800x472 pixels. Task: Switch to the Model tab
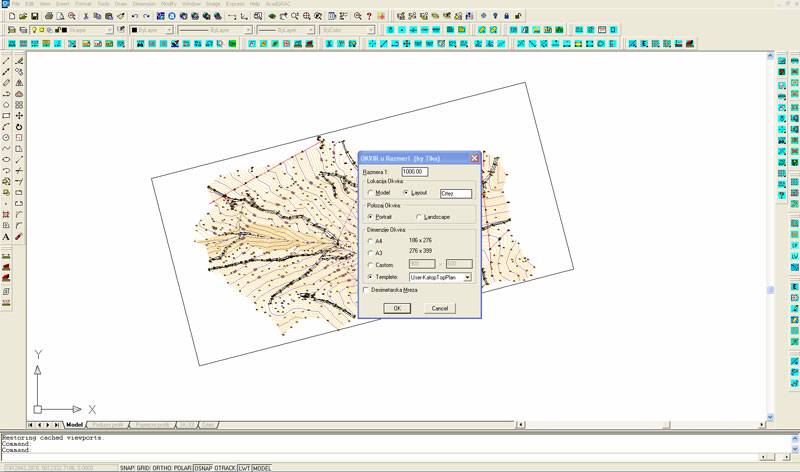tap(73, 425)
